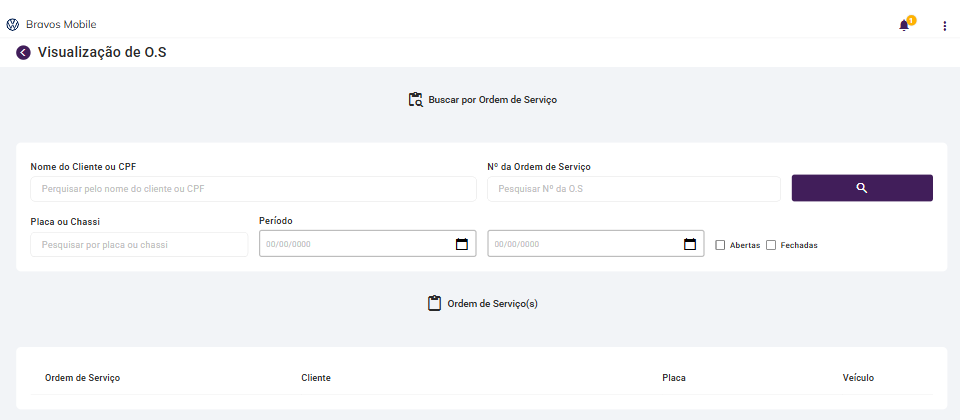
Task: Open the three-dot options menu
Action: [944, 26]
